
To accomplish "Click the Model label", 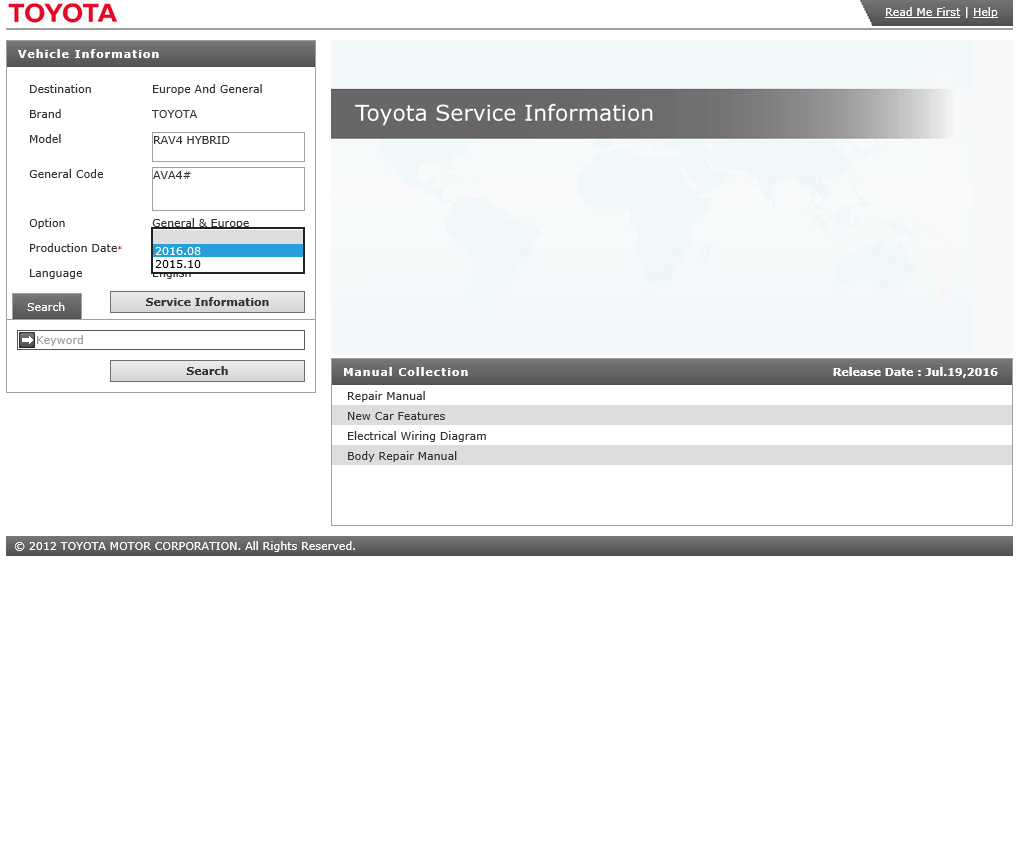I will (x=45, y=139).
